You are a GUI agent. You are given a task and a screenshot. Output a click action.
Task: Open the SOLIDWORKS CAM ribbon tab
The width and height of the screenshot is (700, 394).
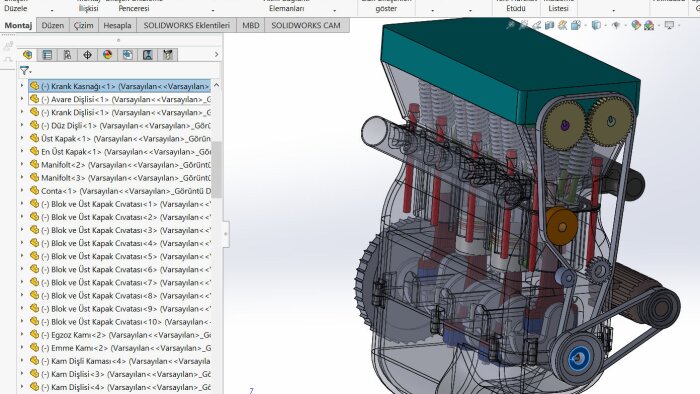(306, 25)
